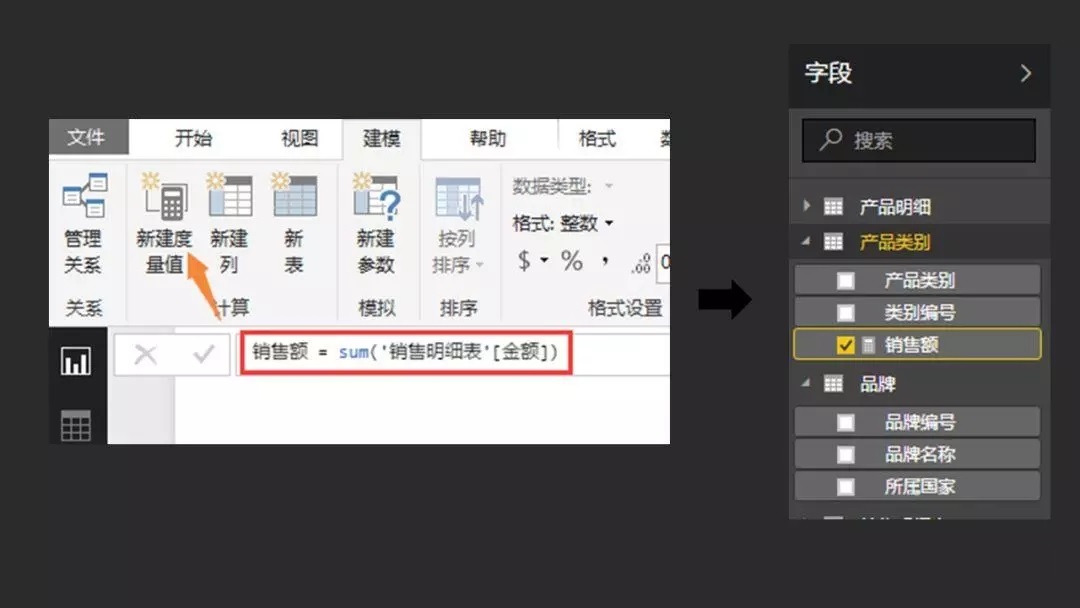The image size is (1080, 608).
Task: Select the 品牌编号 field row
Action: click(917, 422)
